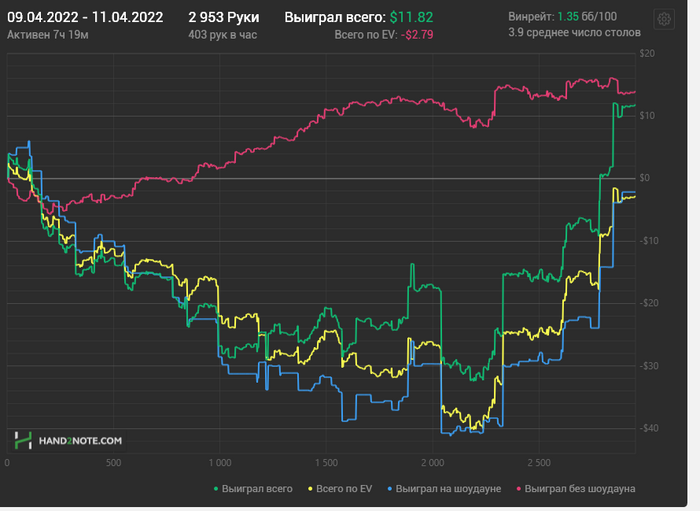Click the $0 y-axis label
This screenshot has width=700, height=511.
coord(645,178)
